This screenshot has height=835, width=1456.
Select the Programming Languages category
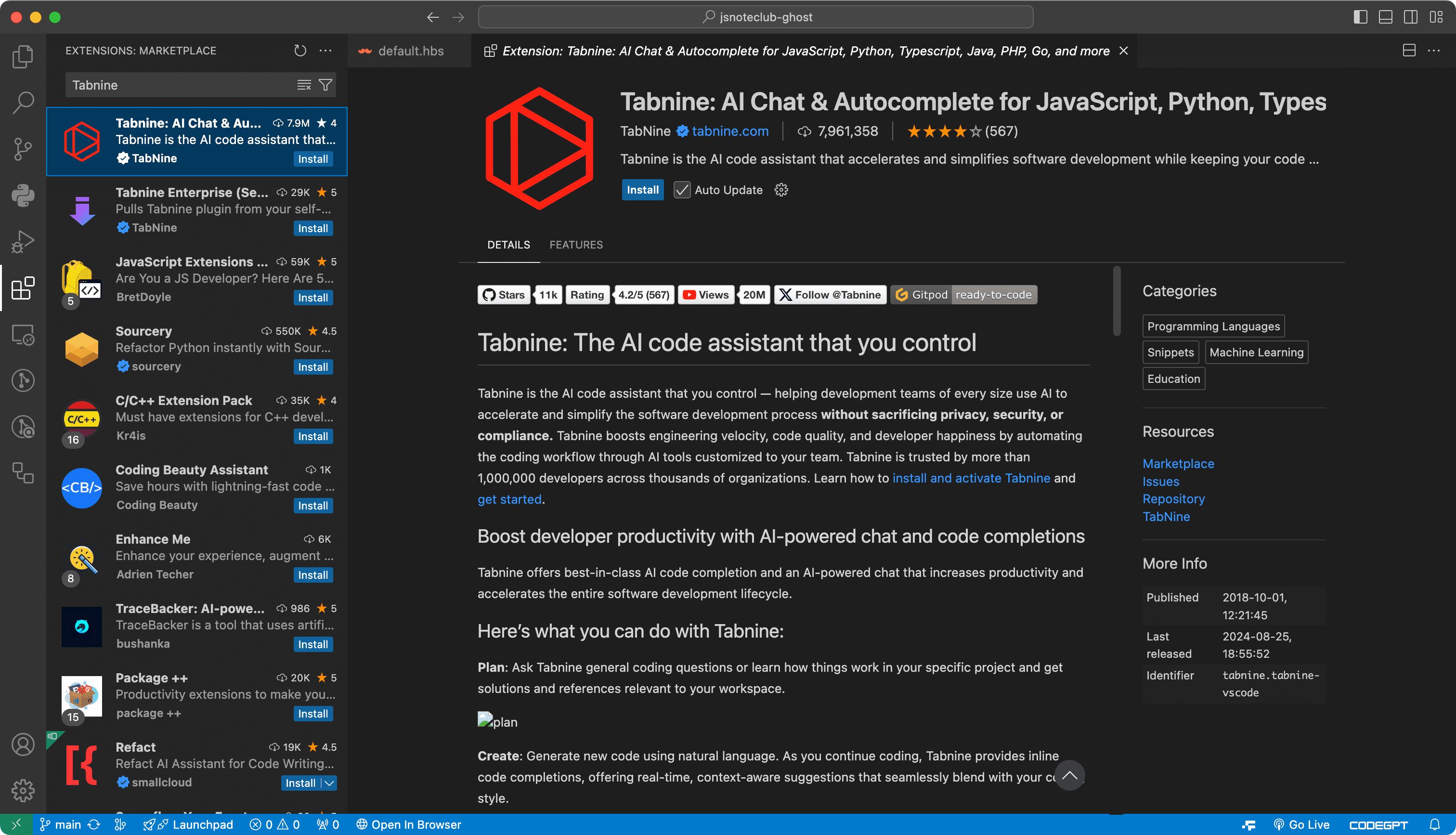1213,326
